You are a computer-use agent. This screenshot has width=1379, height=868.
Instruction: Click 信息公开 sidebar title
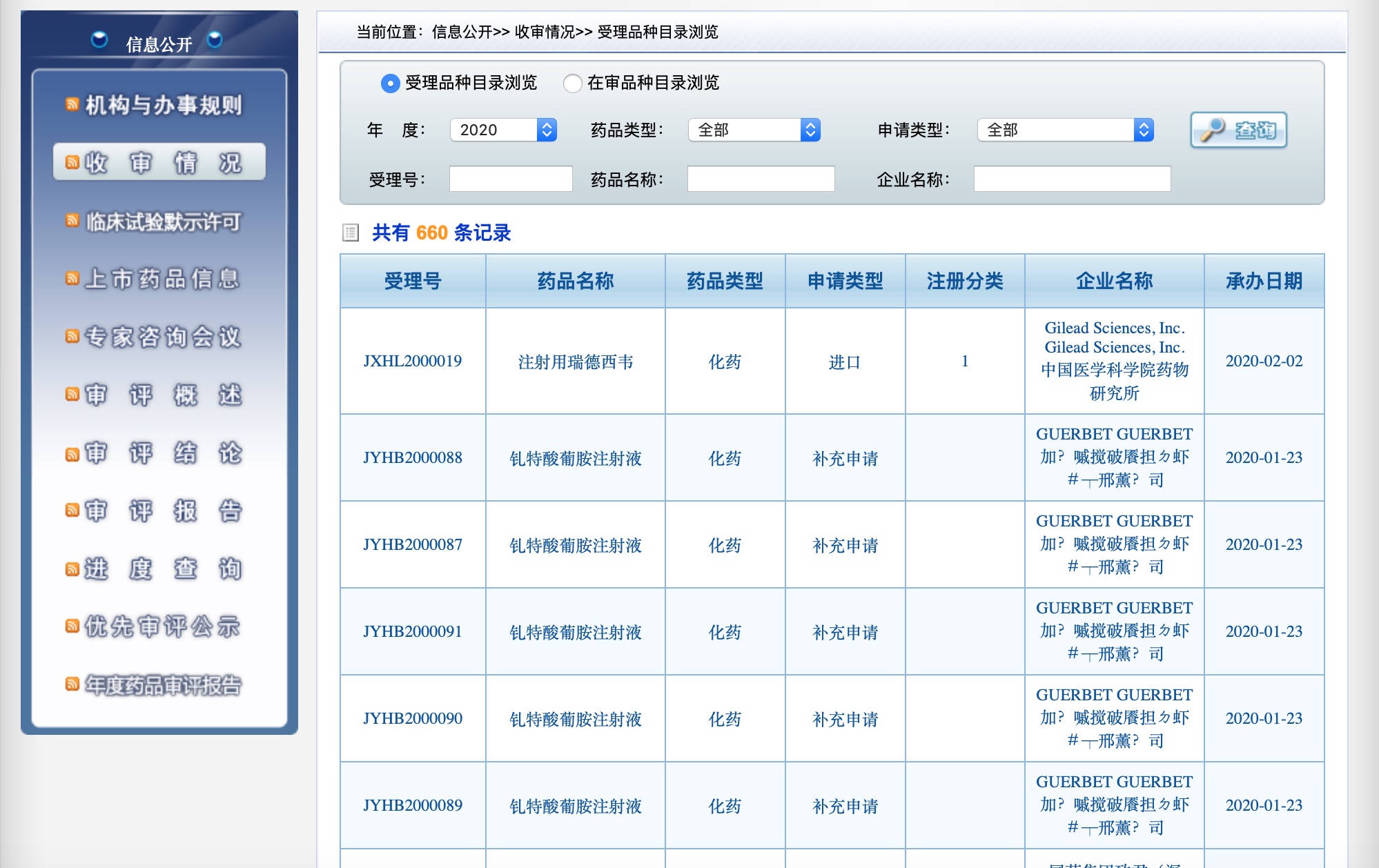point(159,44)
